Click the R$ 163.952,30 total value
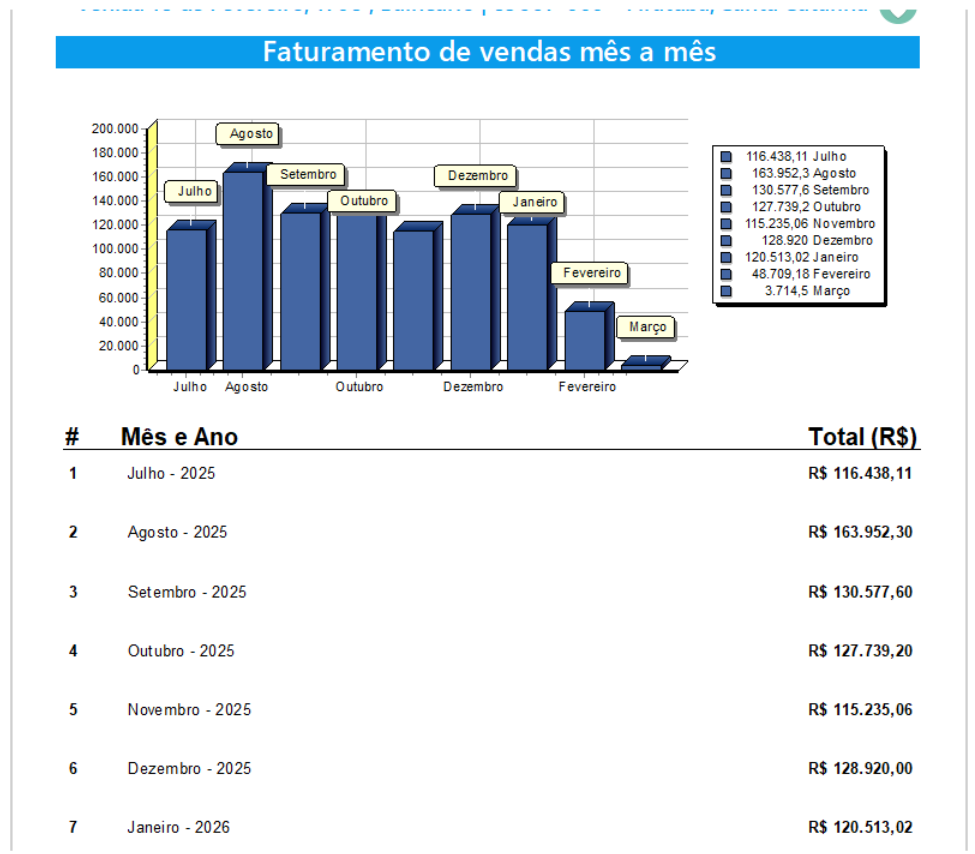This screenshot has height=854, width=975. pos(859,532)
